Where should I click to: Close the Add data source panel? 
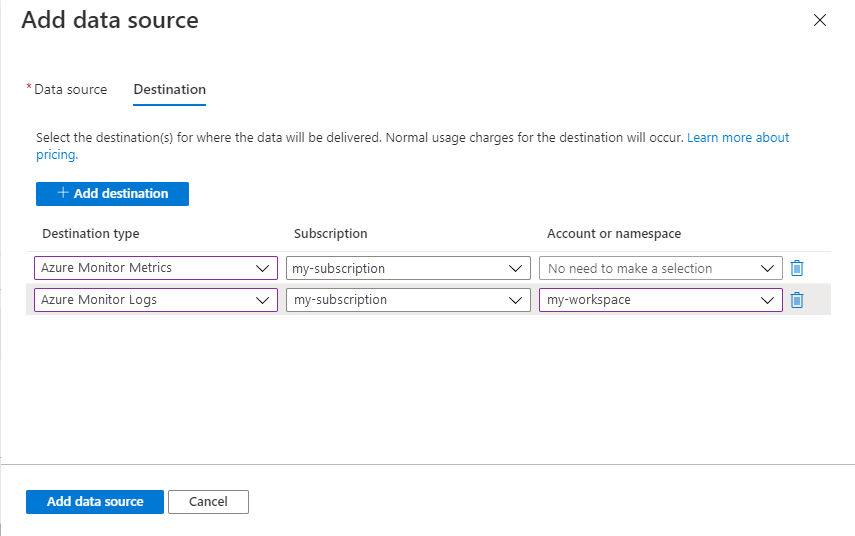[820, 20]
